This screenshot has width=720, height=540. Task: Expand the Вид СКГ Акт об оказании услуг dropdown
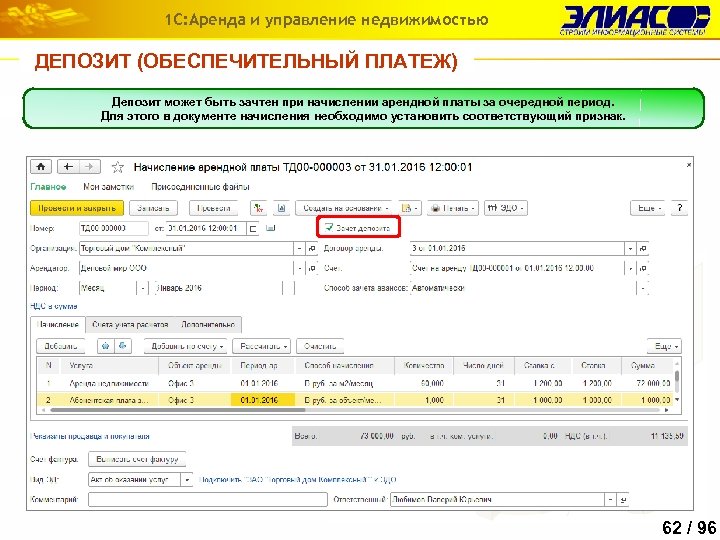point(187,480)
